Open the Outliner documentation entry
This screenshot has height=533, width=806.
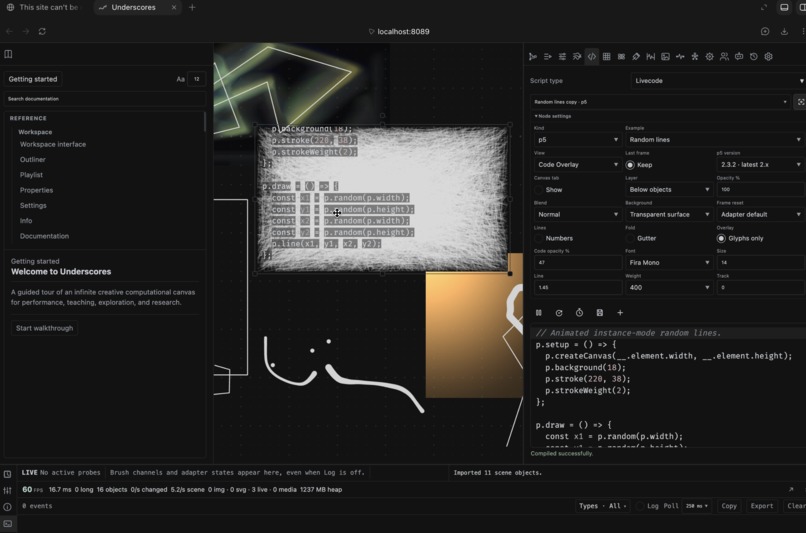click(32, 160)
